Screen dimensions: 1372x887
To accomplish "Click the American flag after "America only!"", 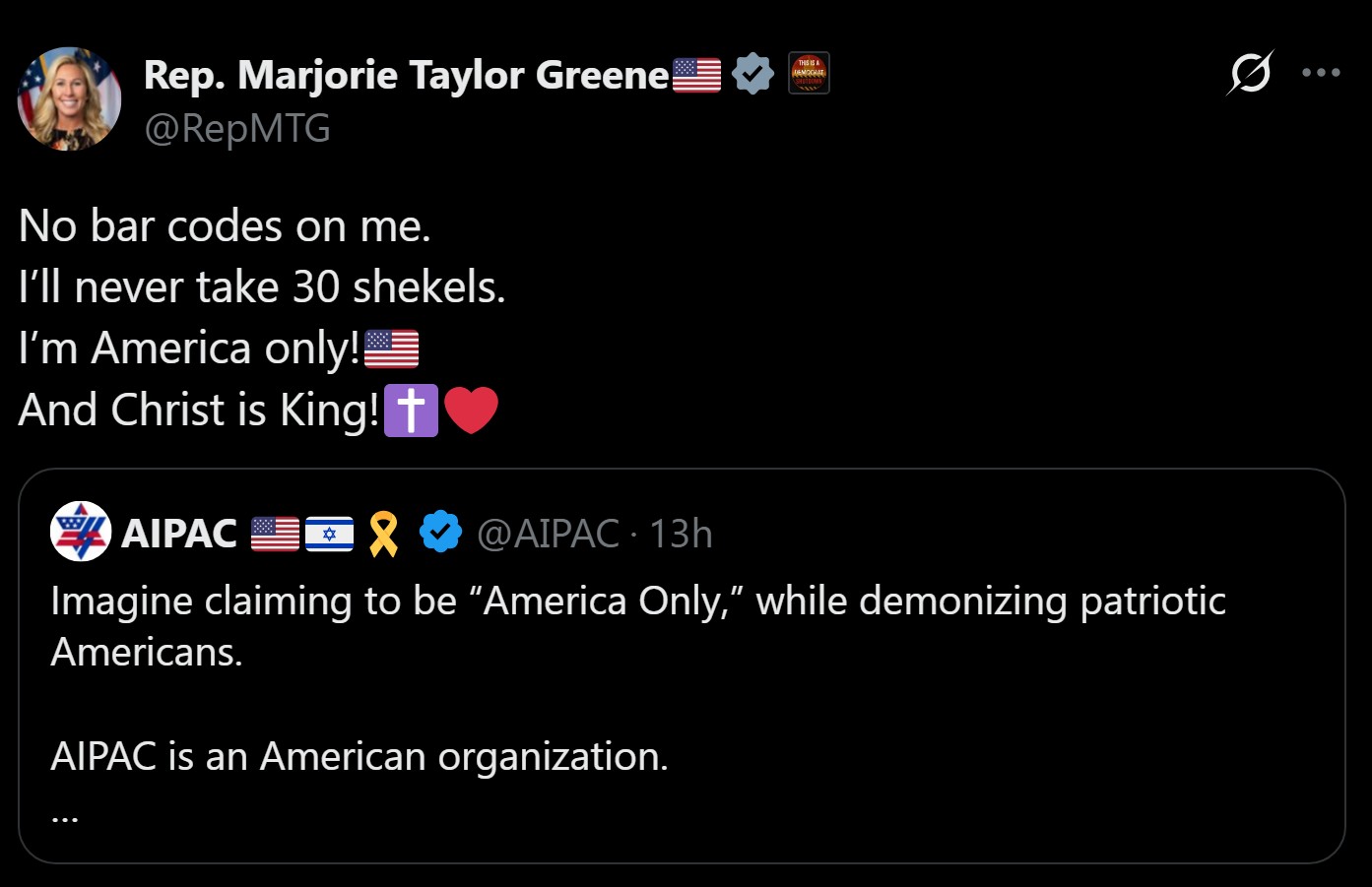I will (391, 348).
